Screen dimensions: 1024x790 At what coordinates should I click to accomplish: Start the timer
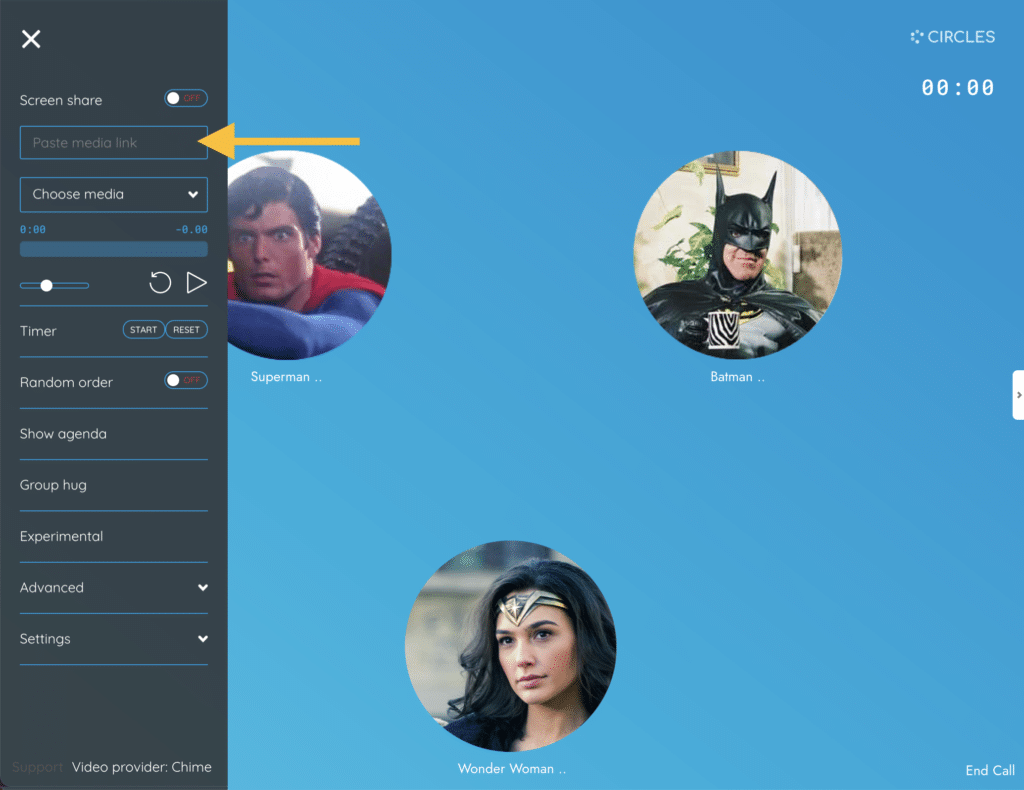tap(143, 330)
